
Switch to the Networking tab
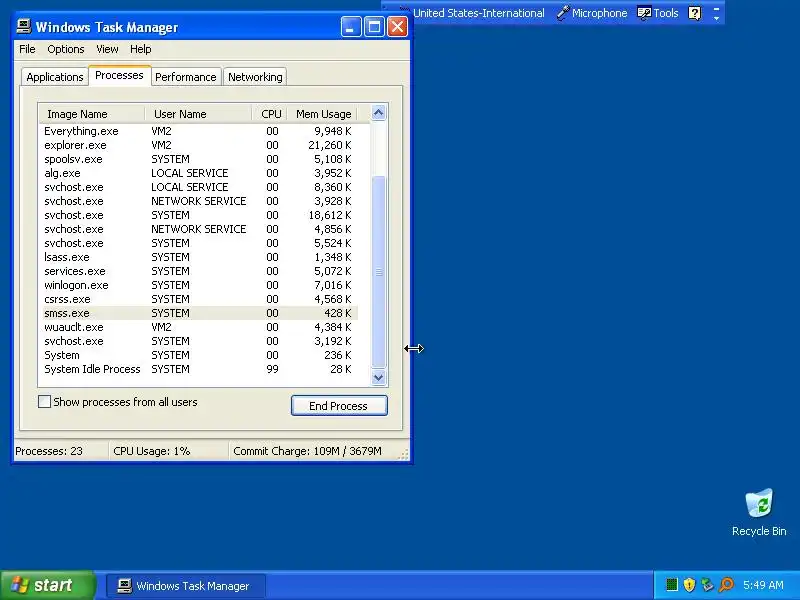(255, 77)
